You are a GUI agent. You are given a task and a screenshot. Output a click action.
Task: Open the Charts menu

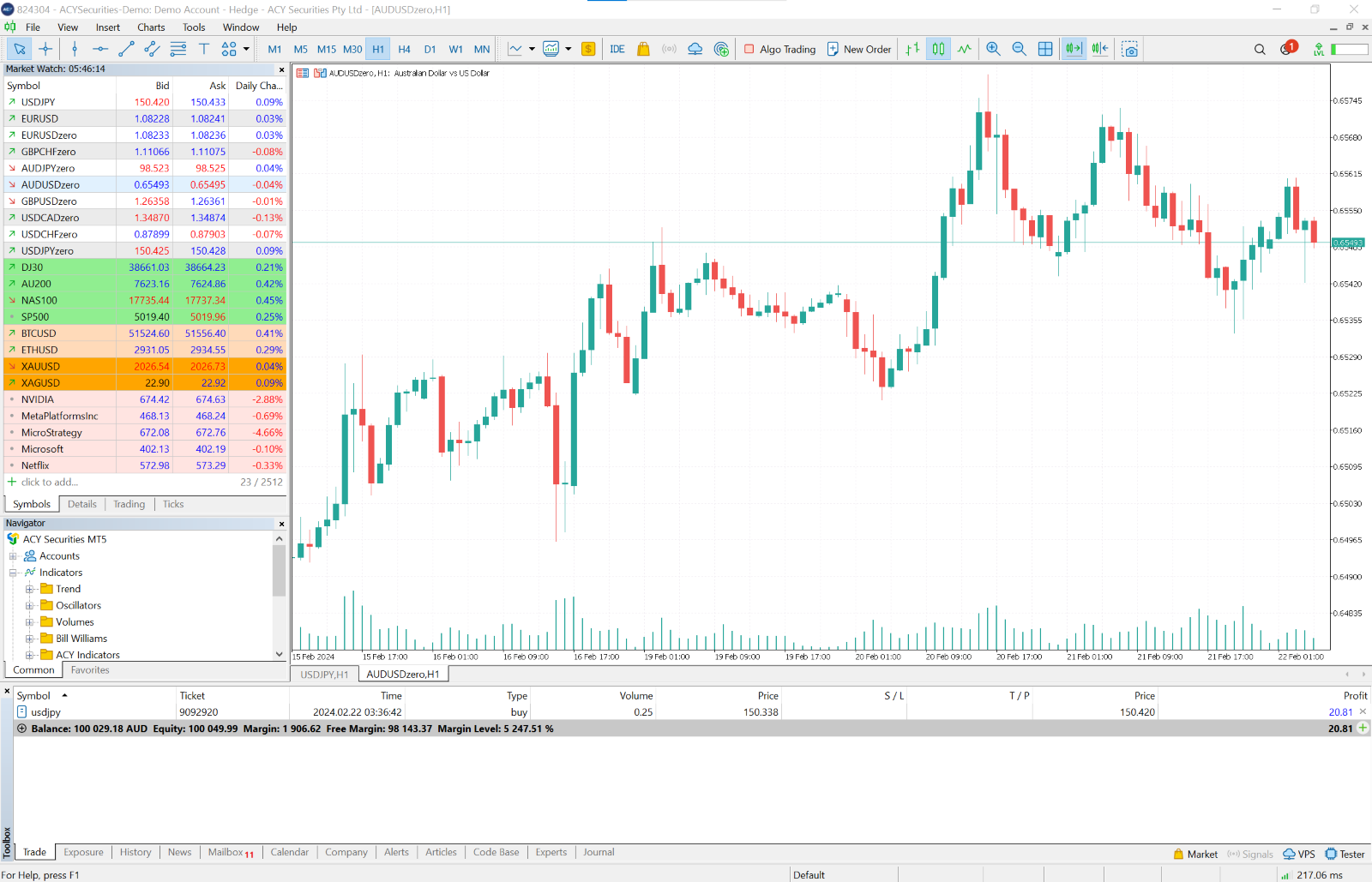151,27
